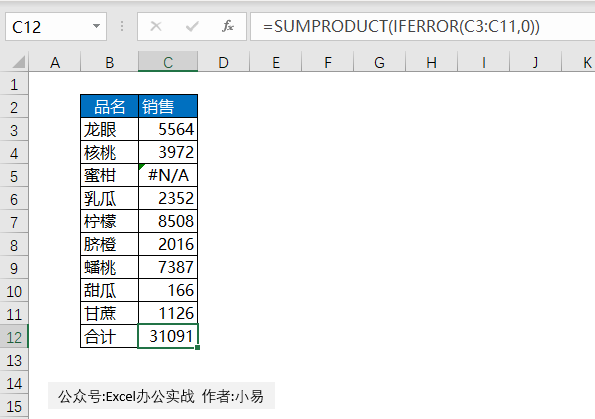
Task: Click the fill handle on cell C12
Action: (198, 348)
